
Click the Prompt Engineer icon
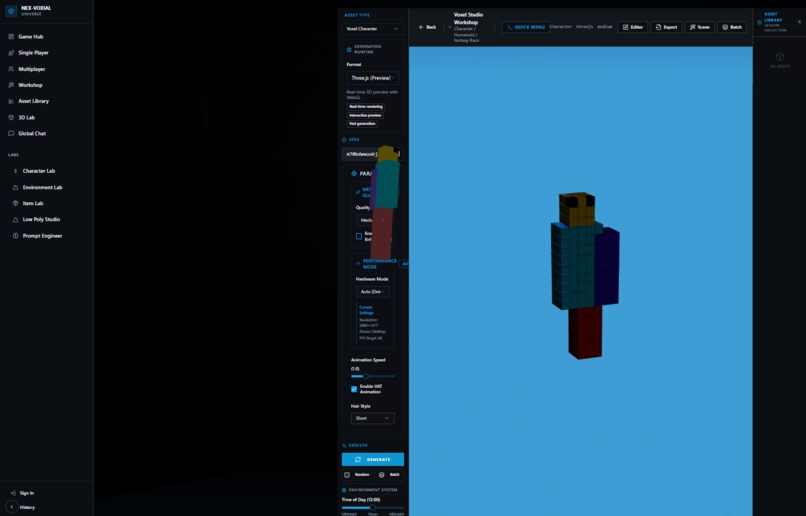(x=15, y=235)
